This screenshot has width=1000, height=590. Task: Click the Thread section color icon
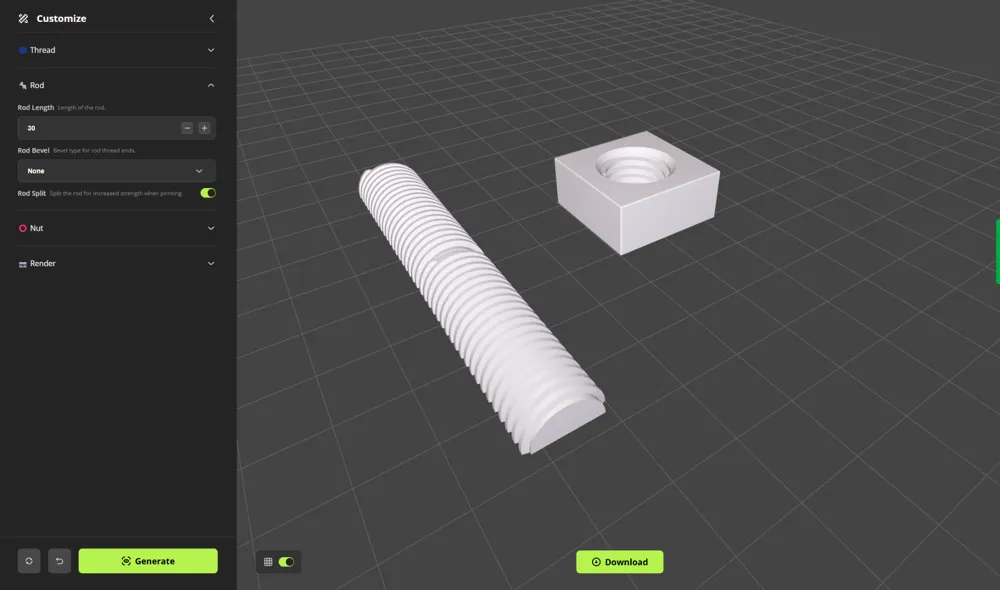point(22,50)
